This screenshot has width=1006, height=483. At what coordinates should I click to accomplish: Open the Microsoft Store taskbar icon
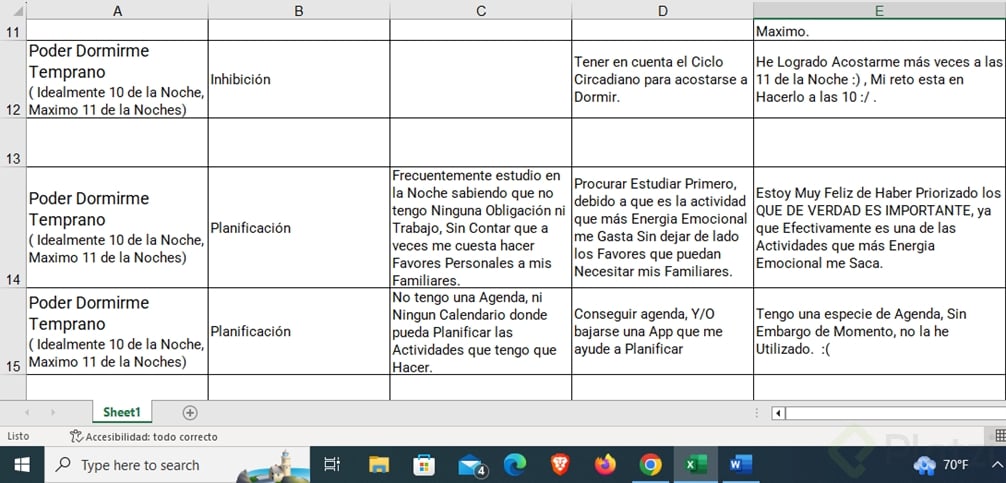pyautogui.click(x=424, y=465)
